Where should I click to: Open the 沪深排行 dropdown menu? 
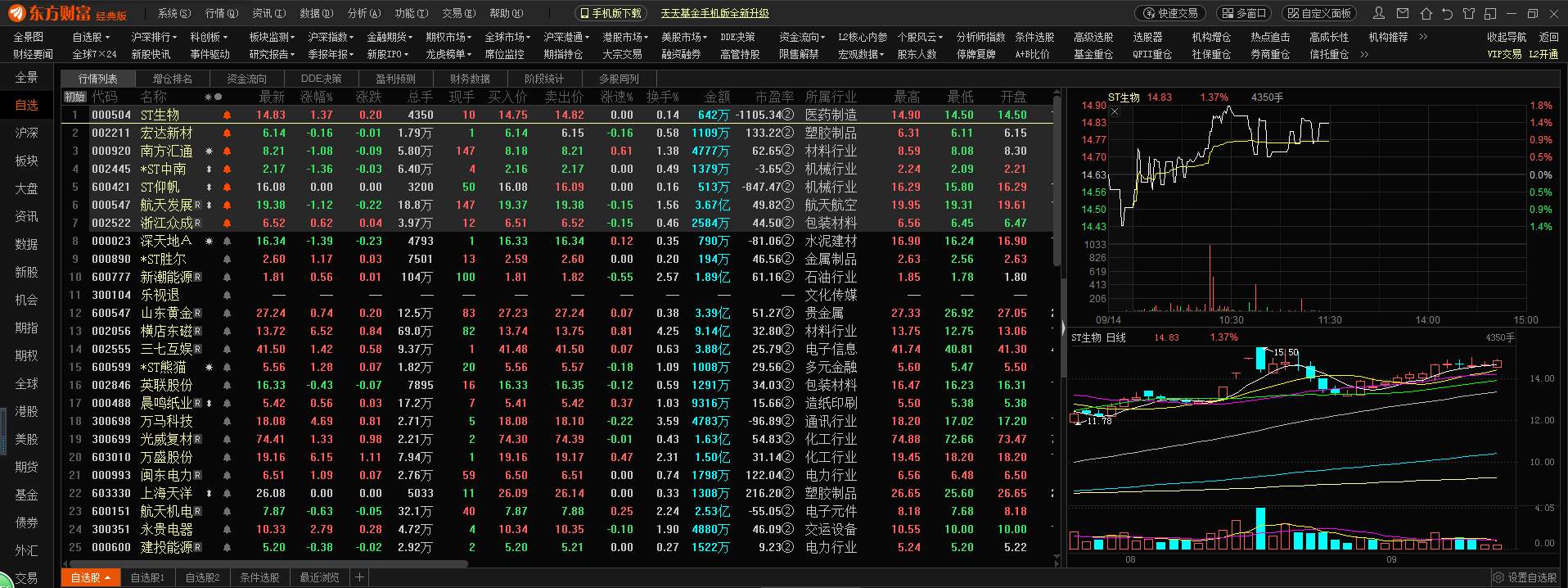point(155,37)
